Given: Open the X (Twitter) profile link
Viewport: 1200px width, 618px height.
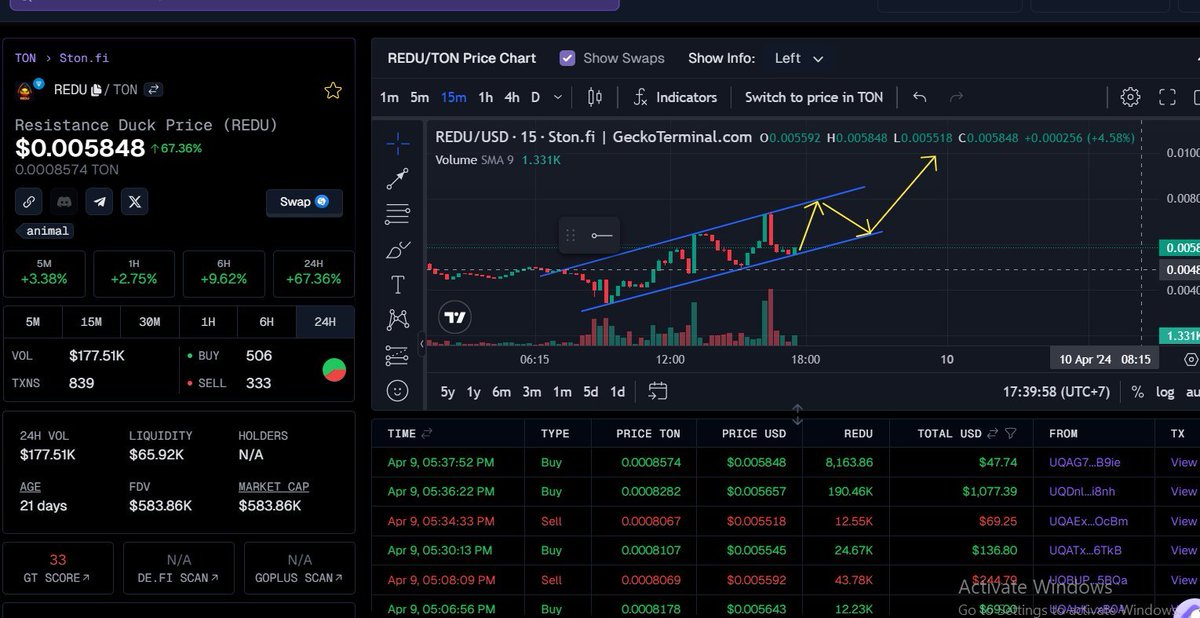Looking at the screenshot, I should pos(135,201).
